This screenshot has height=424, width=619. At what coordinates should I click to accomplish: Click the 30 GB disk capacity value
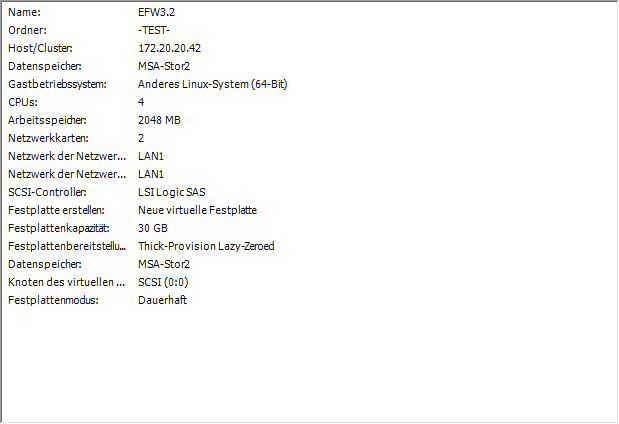[152, 228]
